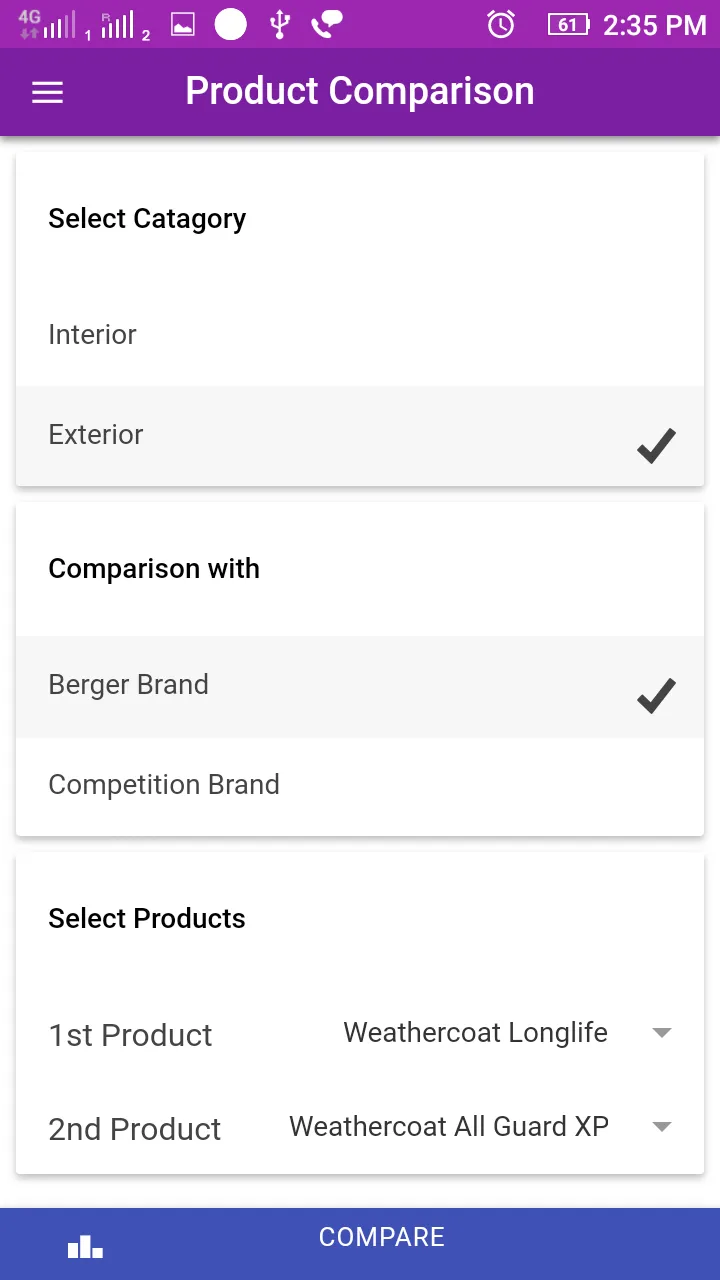Open the Weathercoat All Guard XP selector
The height and width of the screenshot is (1280, 720).
[449, 1127]
